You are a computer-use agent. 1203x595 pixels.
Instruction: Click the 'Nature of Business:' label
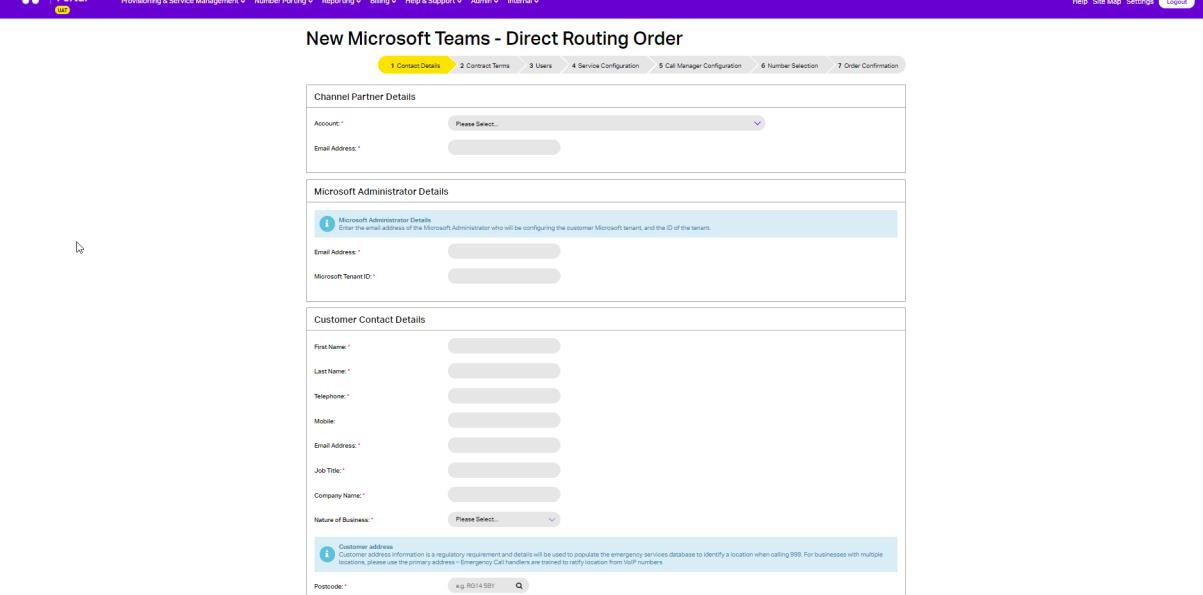344,520
